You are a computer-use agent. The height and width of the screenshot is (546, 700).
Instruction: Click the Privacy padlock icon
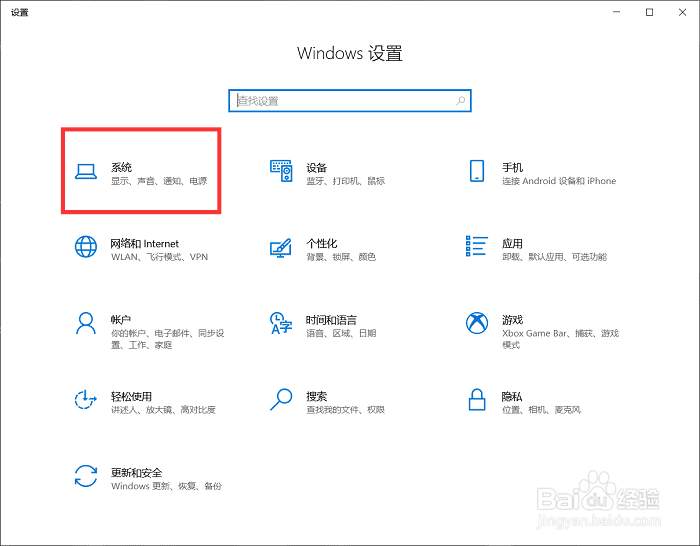tap(477, 399)
